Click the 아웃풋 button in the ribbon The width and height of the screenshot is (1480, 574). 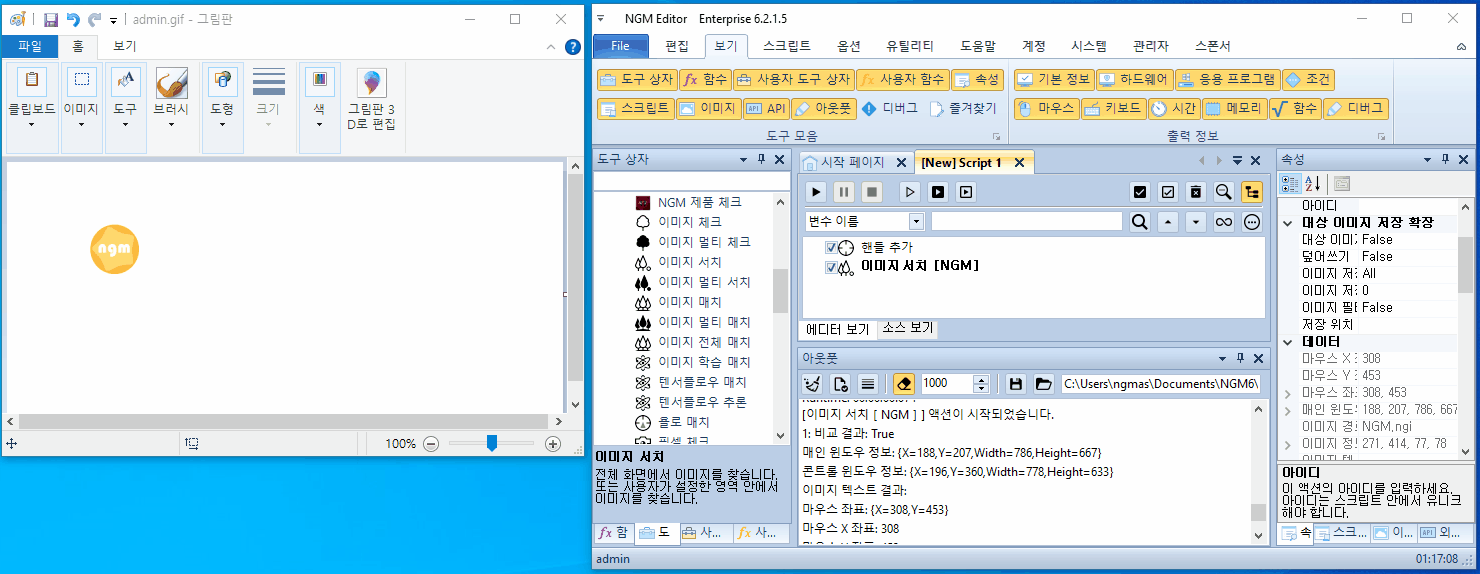[823, 109]
